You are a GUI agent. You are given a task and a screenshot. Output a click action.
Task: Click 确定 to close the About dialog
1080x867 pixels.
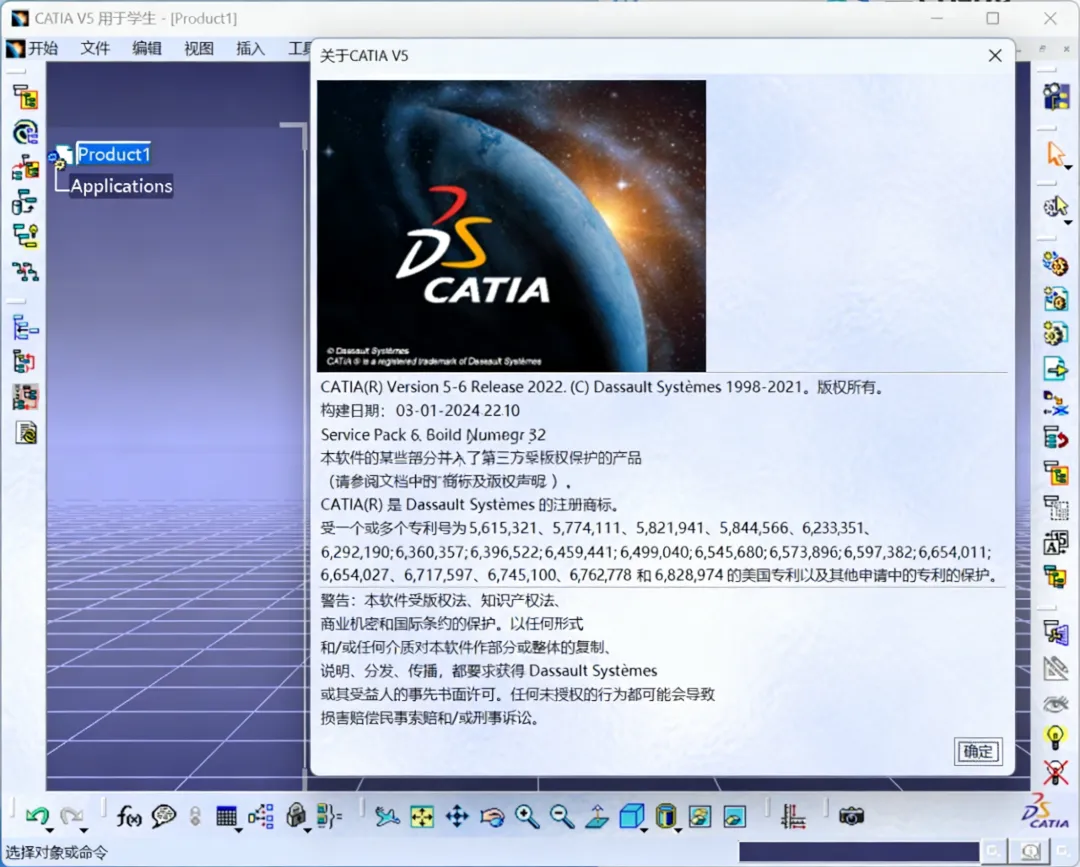(977, 751)
